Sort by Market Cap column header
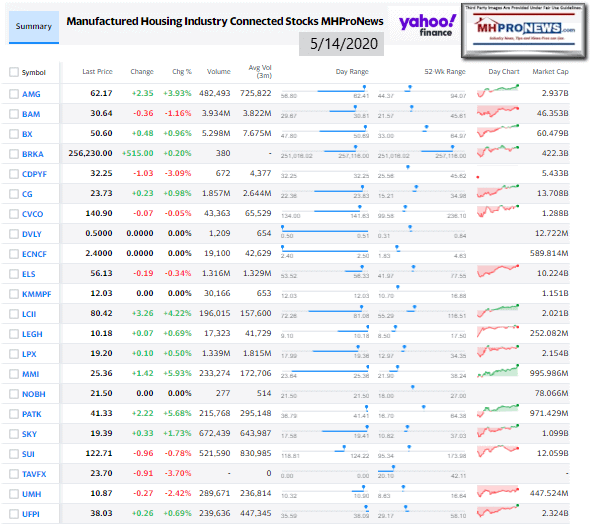Screen dimensions: 590x525 (550, 72)
